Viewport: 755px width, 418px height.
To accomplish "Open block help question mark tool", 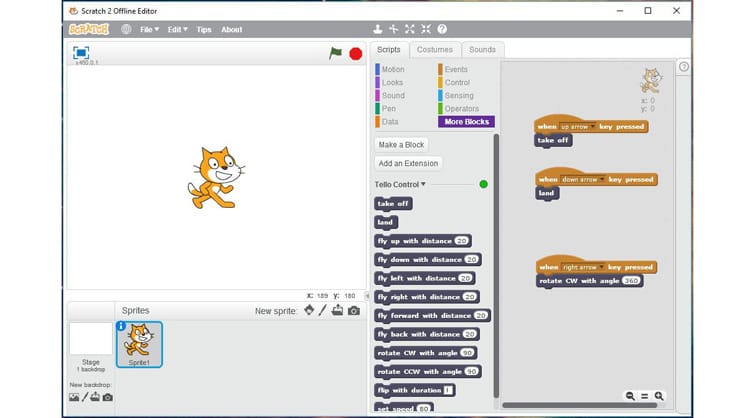I will 442,29.
